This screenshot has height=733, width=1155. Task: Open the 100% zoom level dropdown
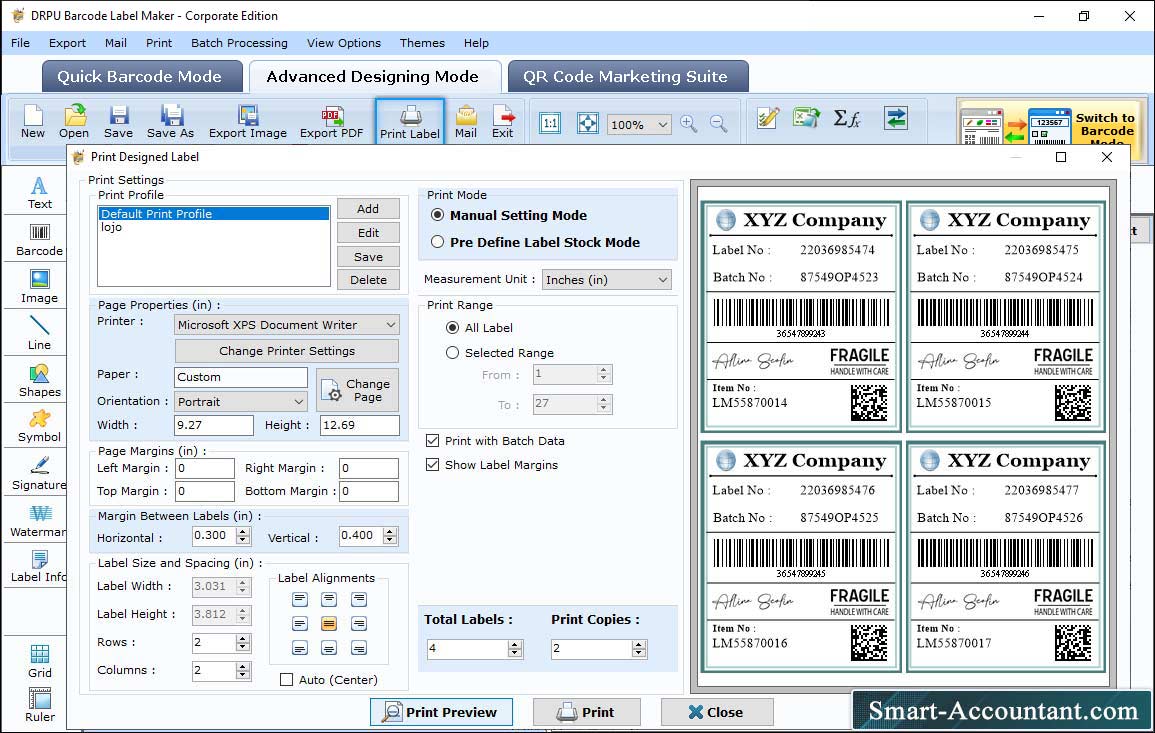[639, 124]
